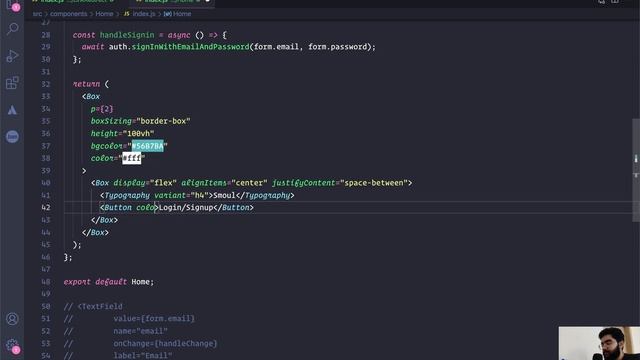Viewport: 640px width, 360px height.
Task: Select the 'components' breadcrumb
Action: point(69,14)
